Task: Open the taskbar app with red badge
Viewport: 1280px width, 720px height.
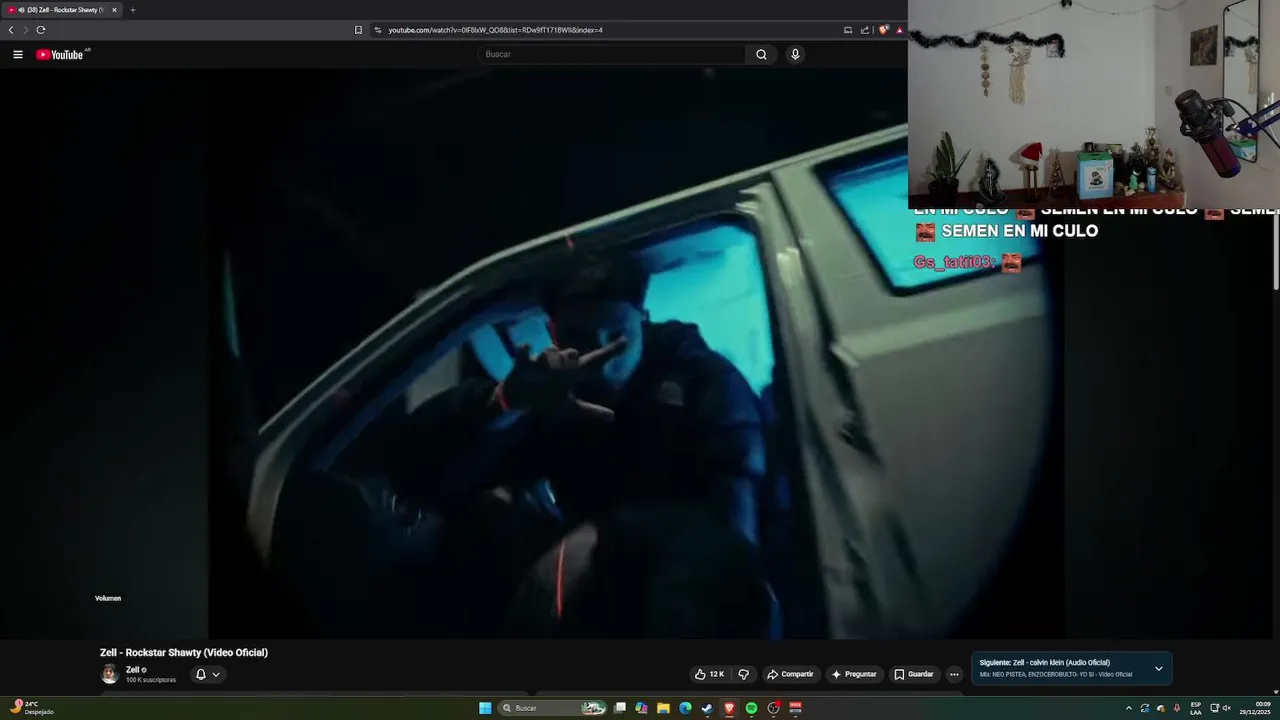Action: [773, 708]
